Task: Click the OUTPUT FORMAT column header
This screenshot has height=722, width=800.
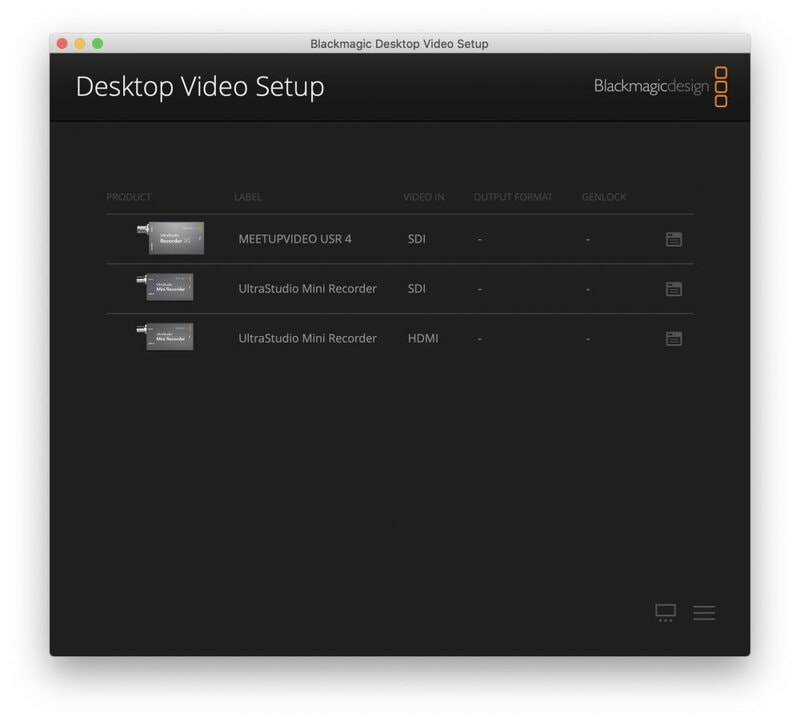Action: point(513,197)
